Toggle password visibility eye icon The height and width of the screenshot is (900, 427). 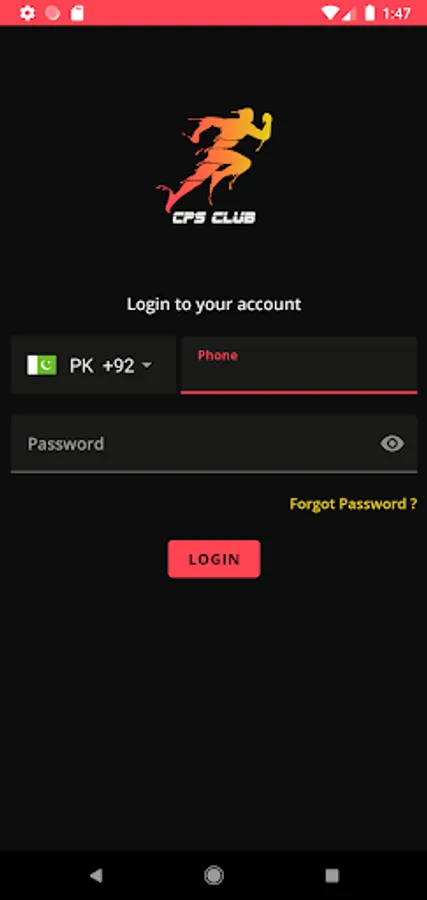click(392, 443)
